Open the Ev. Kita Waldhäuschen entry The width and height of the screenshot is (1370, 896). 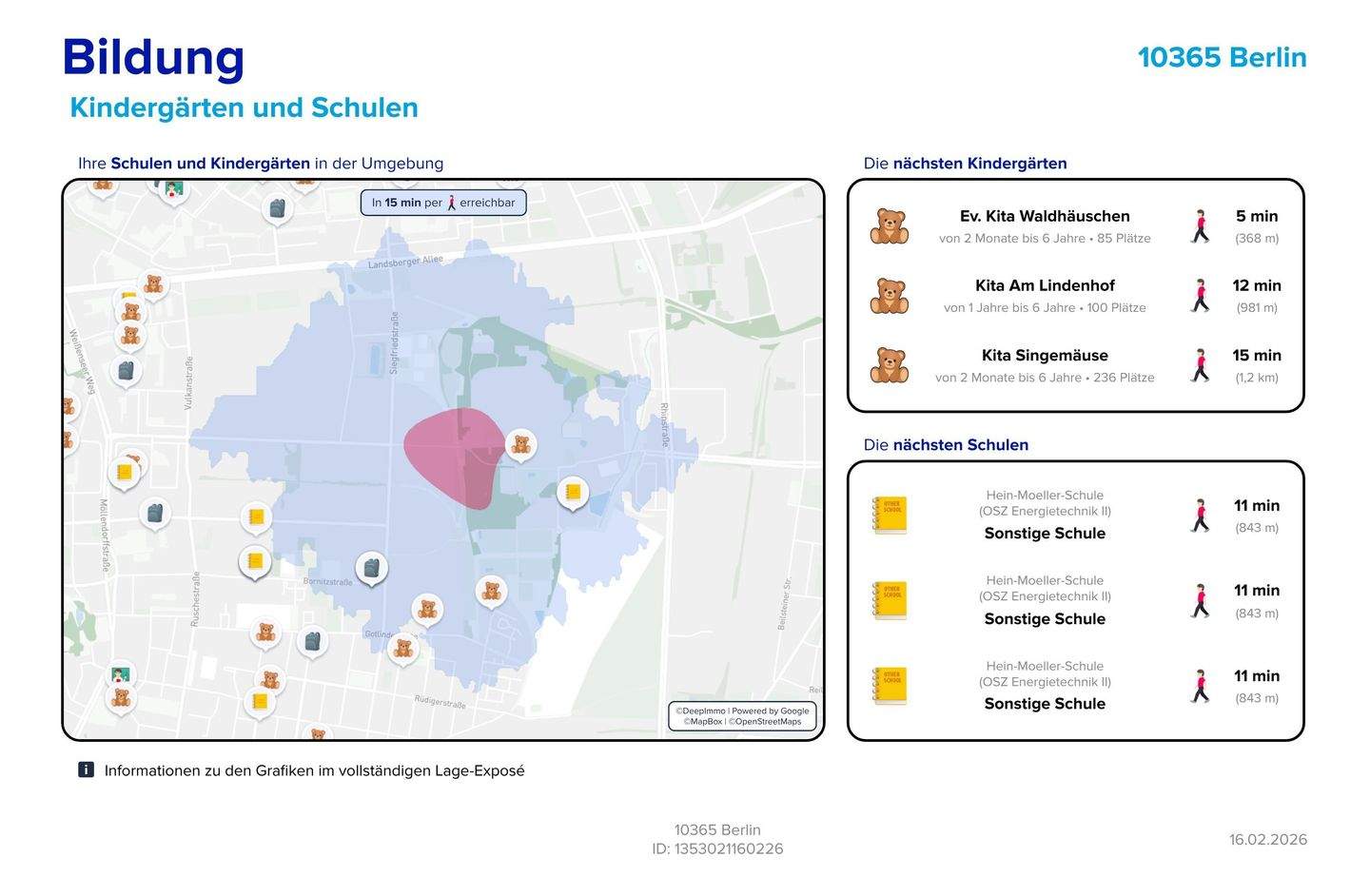pyautogui.click(x=1044, y=216)
